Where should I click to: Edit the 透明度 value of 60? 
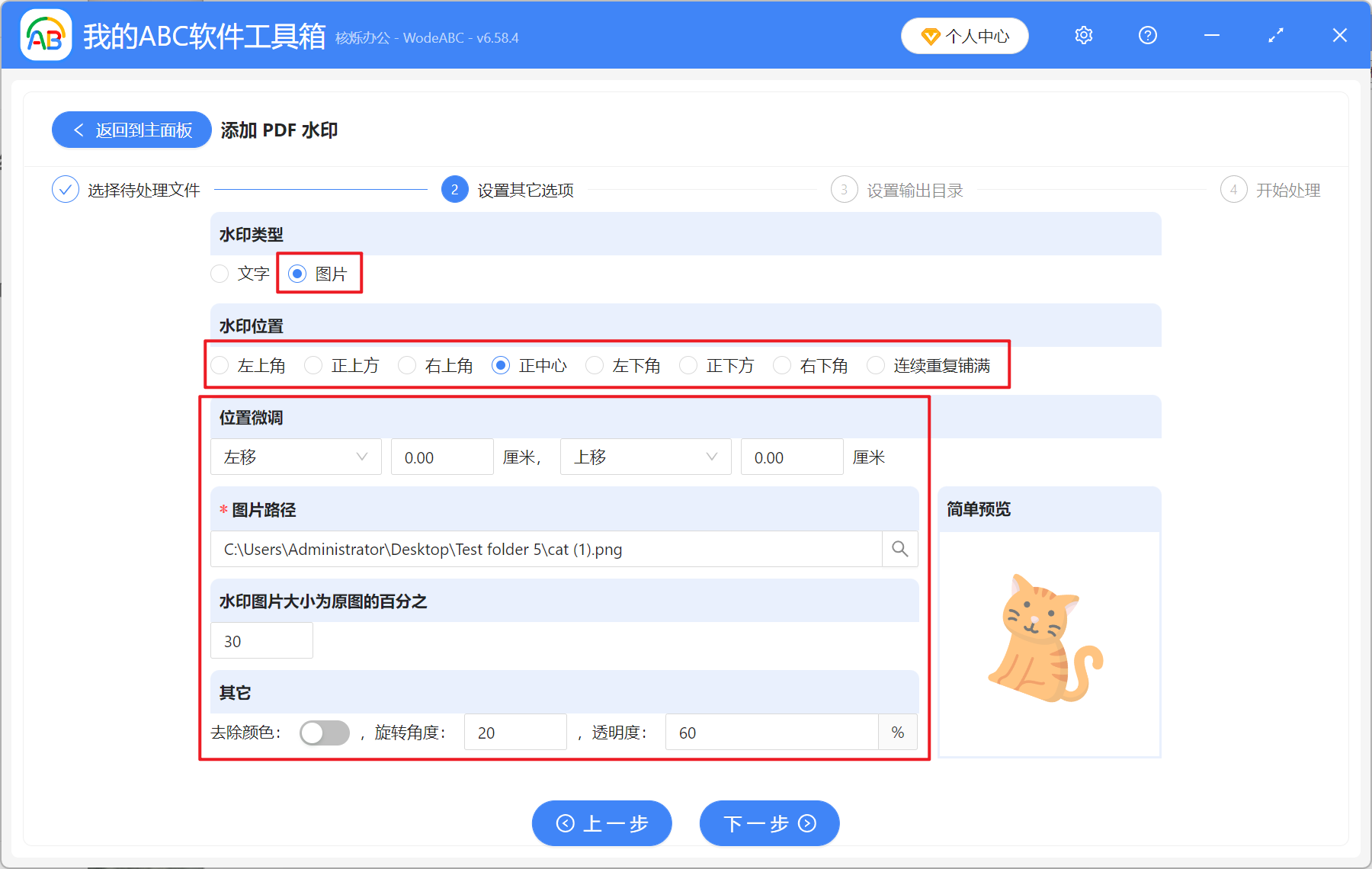pyautogui.click(x=771, y=732)
